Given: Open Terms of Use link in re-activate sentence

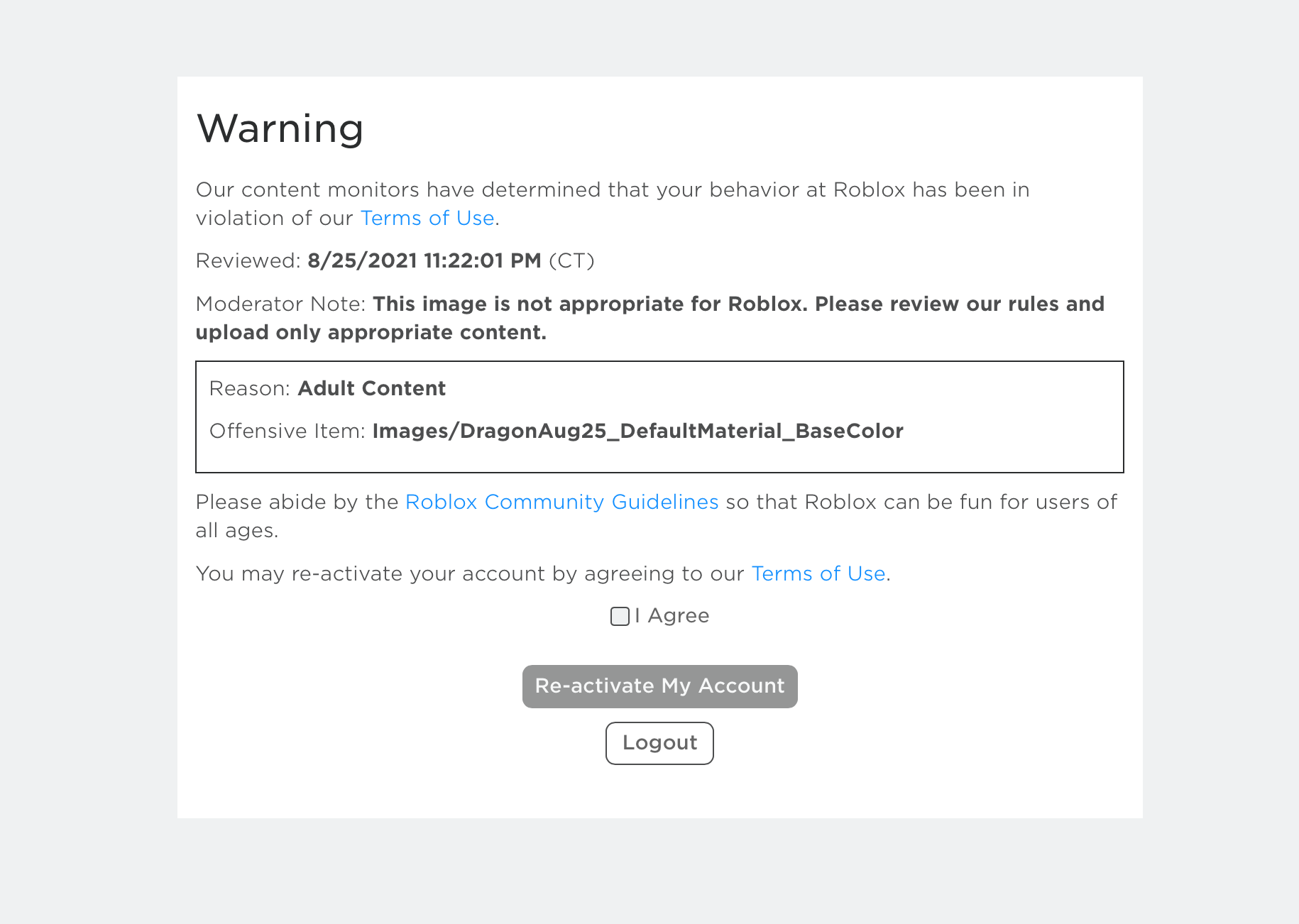Looking at the screenshot, I should coord(818,573).
